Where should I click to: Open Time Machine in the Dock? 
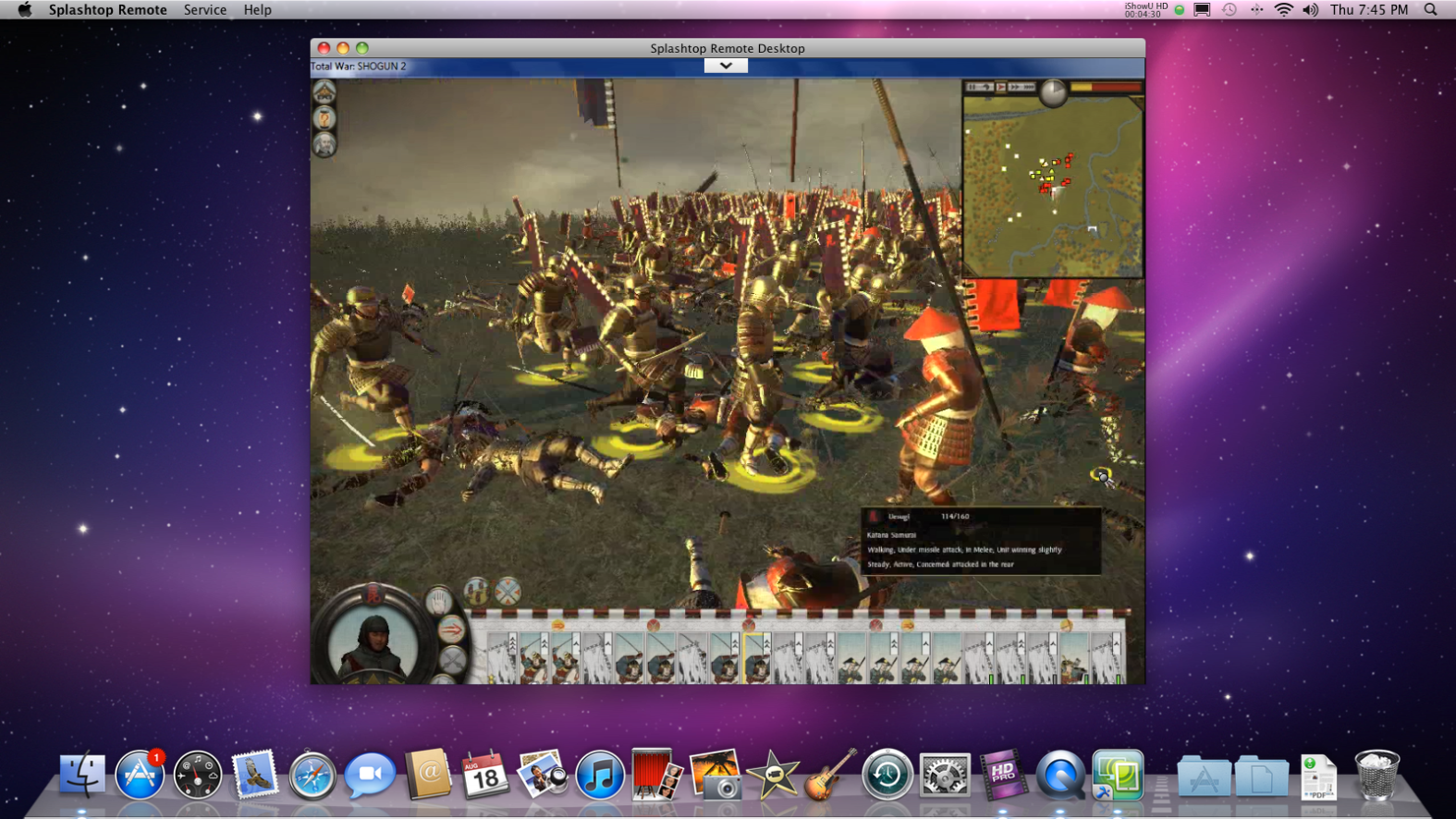887,775
